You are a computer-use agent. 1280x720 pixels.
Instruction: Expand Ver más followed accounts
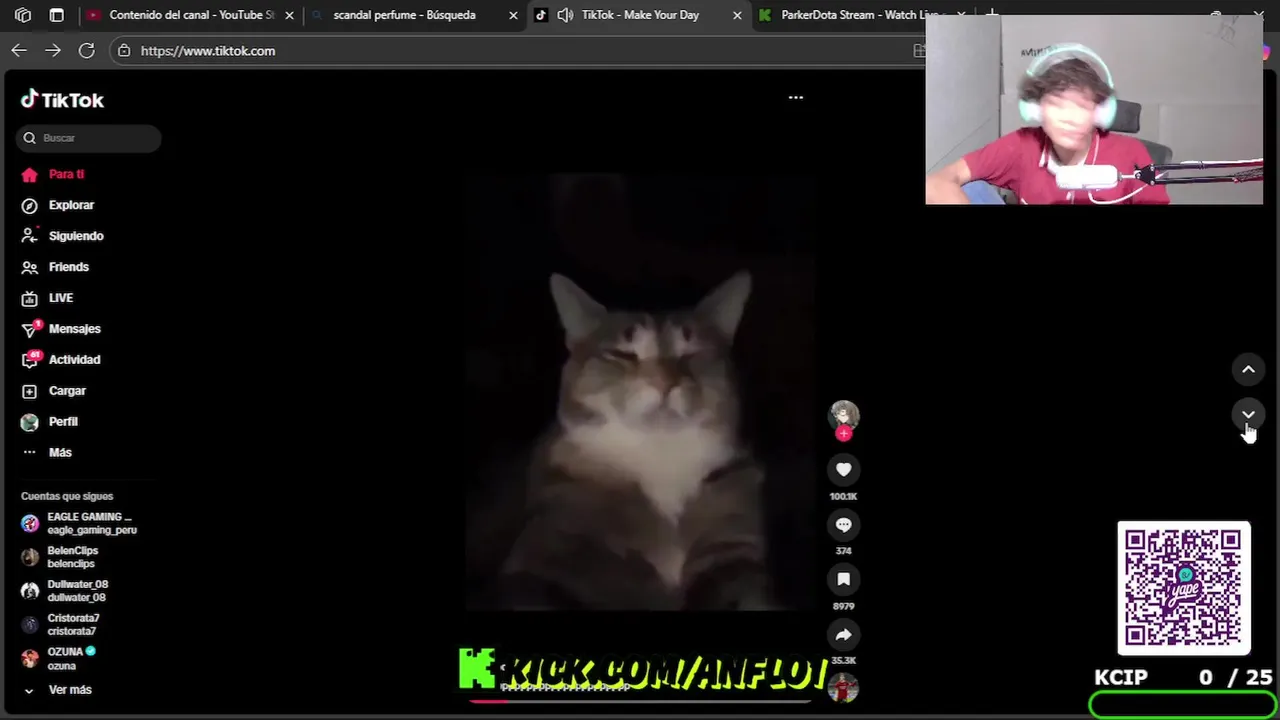[x=58, y=690]
